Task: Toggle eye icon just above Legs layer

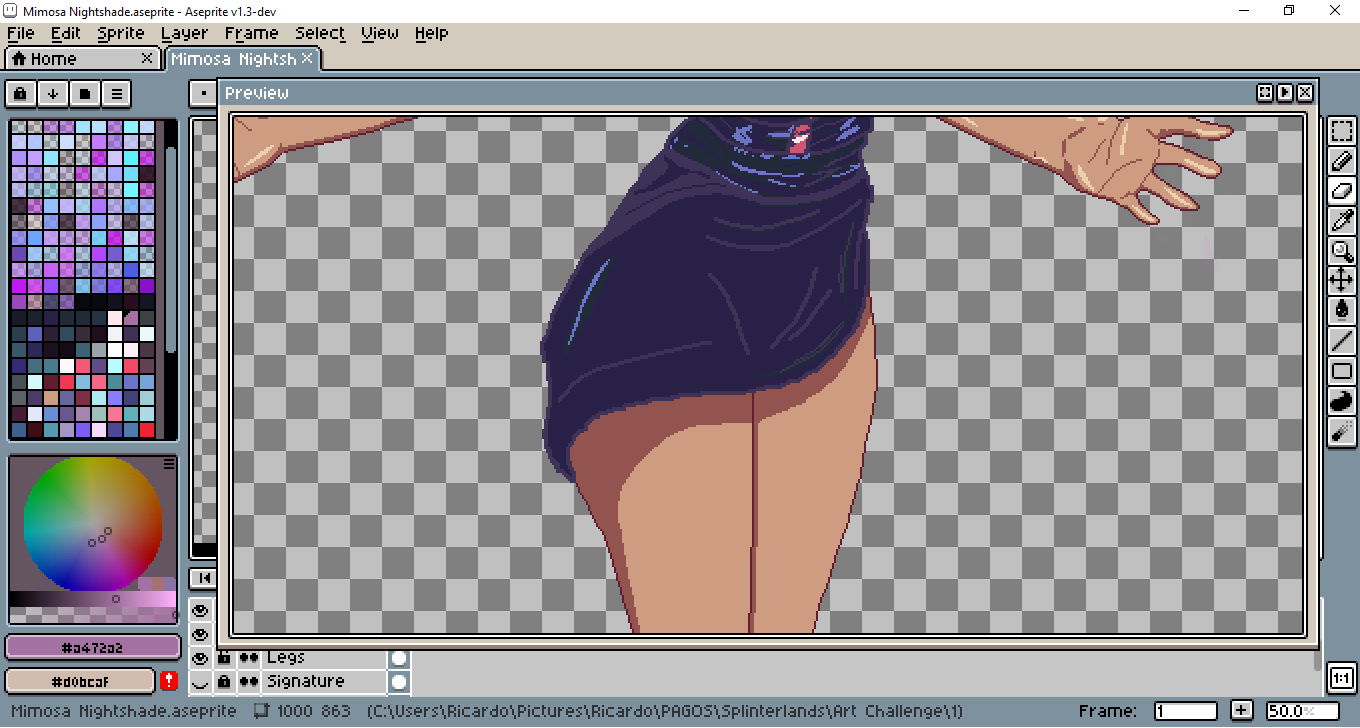Action: (x=200, y=634)
